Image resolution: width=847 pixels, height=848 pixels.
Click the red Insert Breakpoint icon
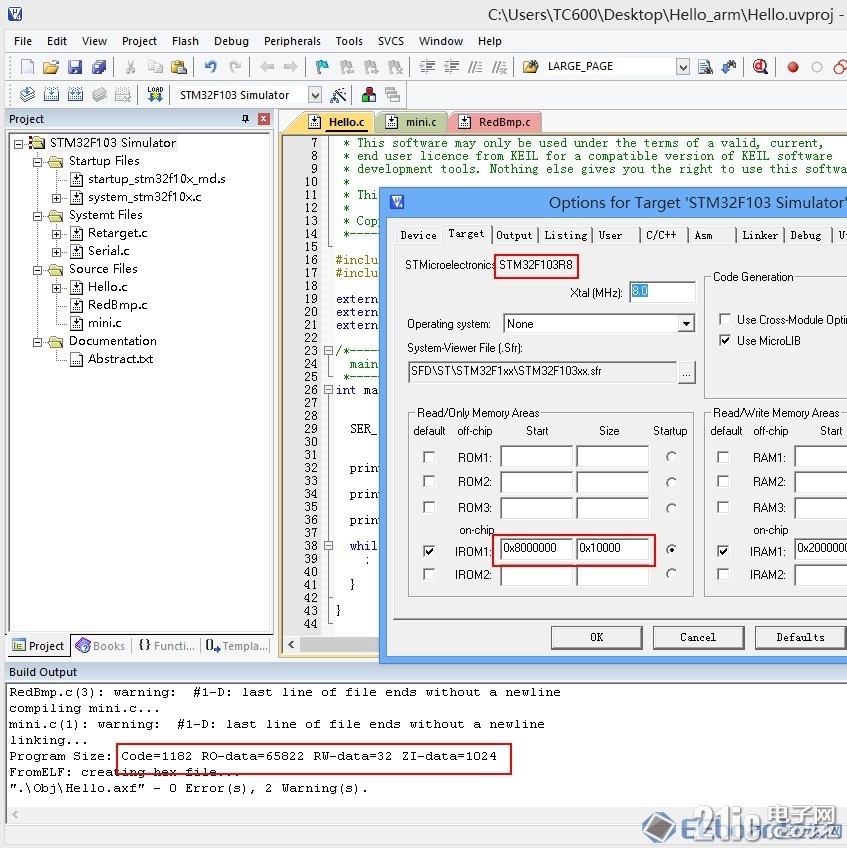click(x=793, y=67)
